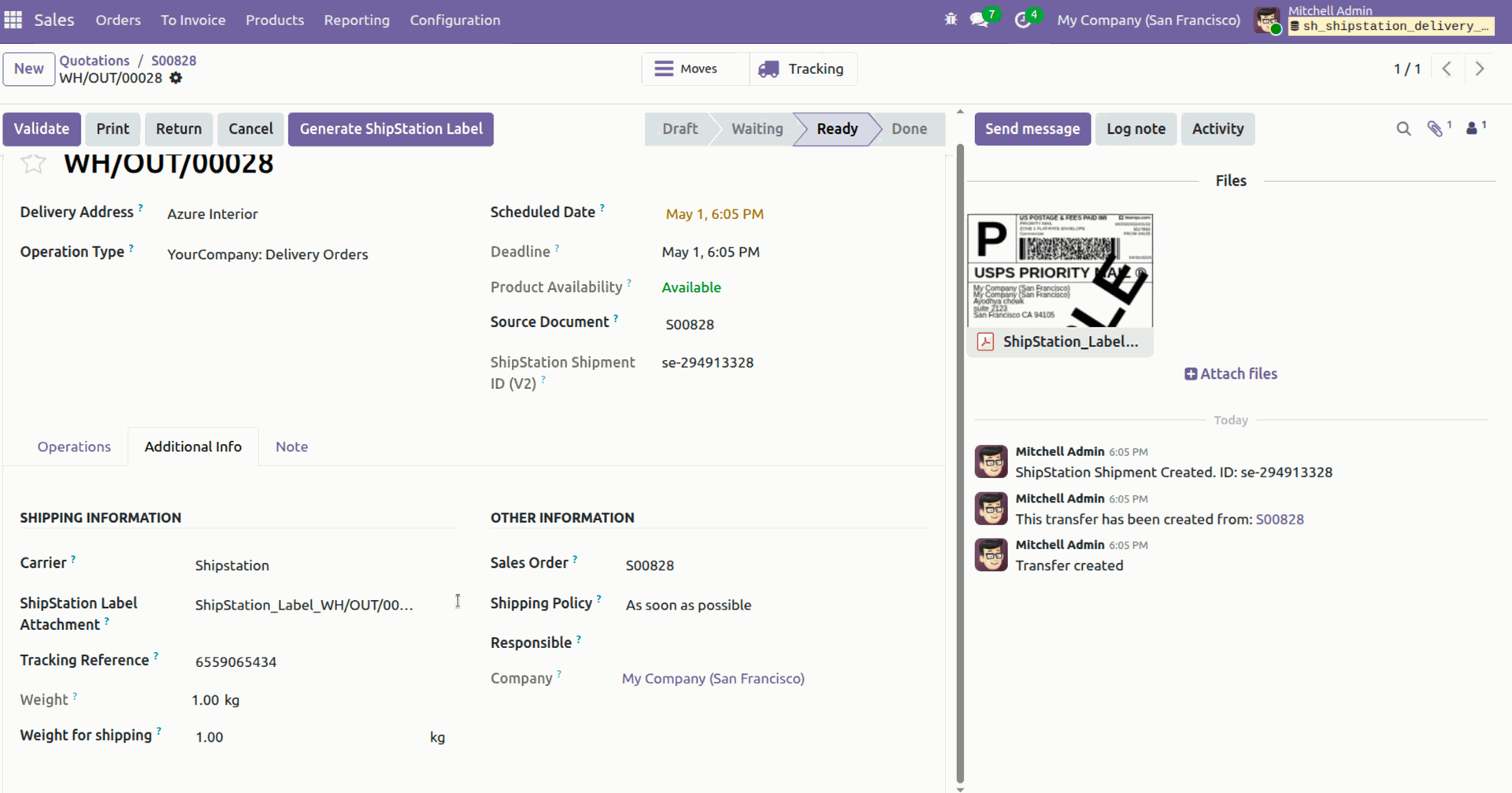Click the debug bug icon
This screenshot has width=1512, height=793.
[951, 20]
